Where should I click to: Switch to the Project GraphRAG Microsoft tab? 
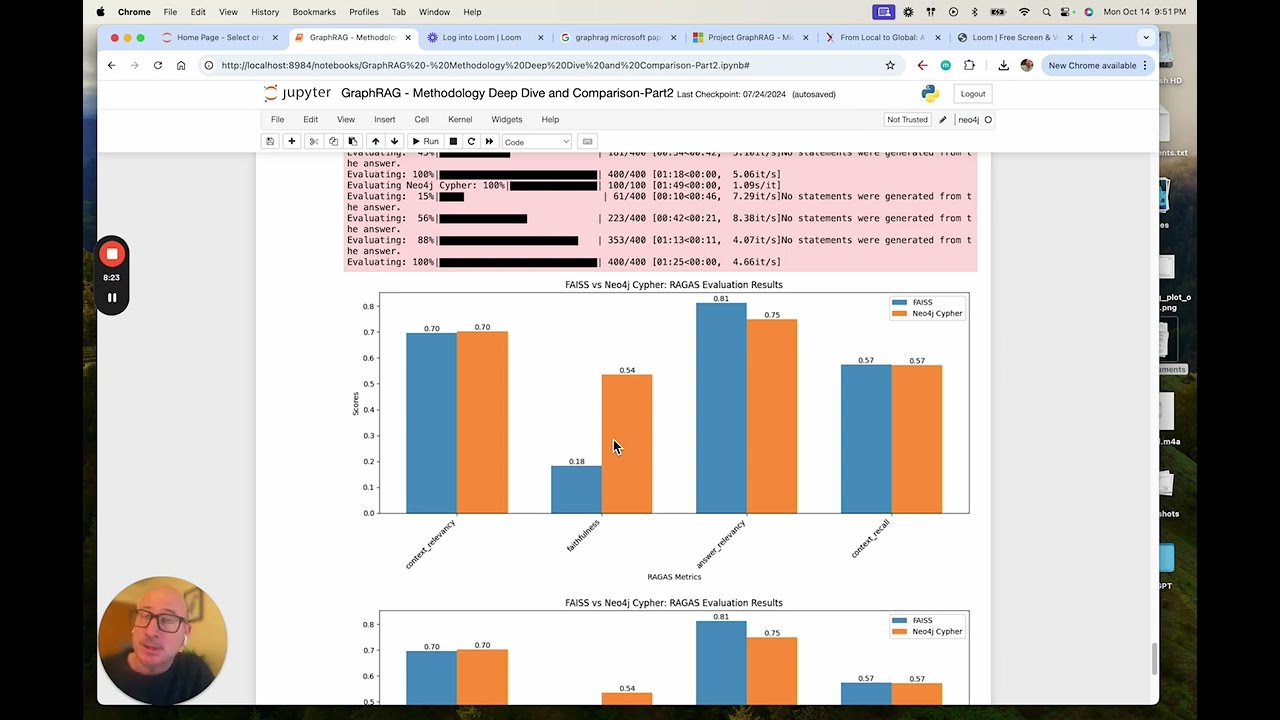pyautogui.click(x=751, y=38)
